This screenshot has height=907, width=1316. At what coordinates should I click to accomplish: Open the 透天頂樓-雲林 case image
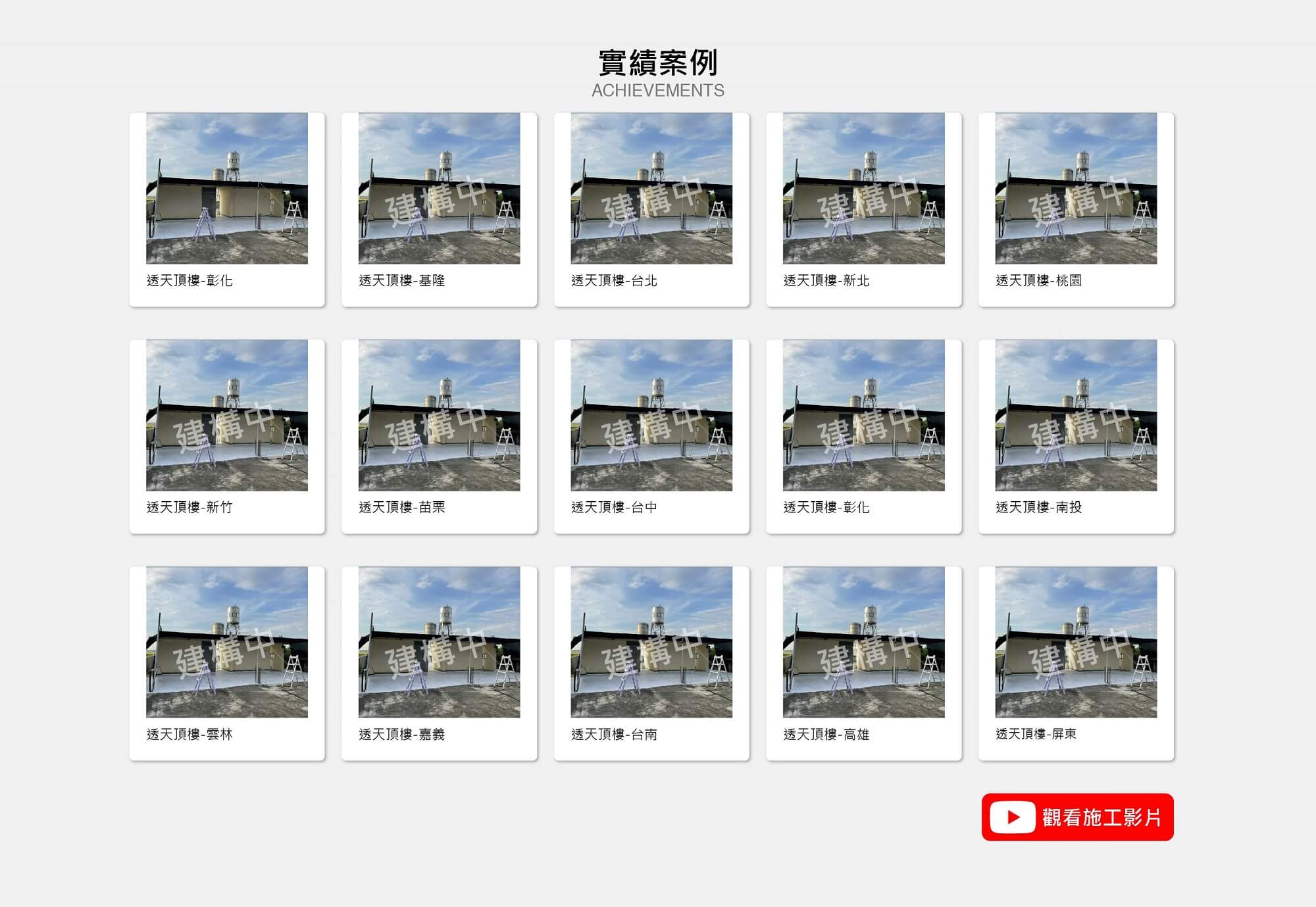227,642
